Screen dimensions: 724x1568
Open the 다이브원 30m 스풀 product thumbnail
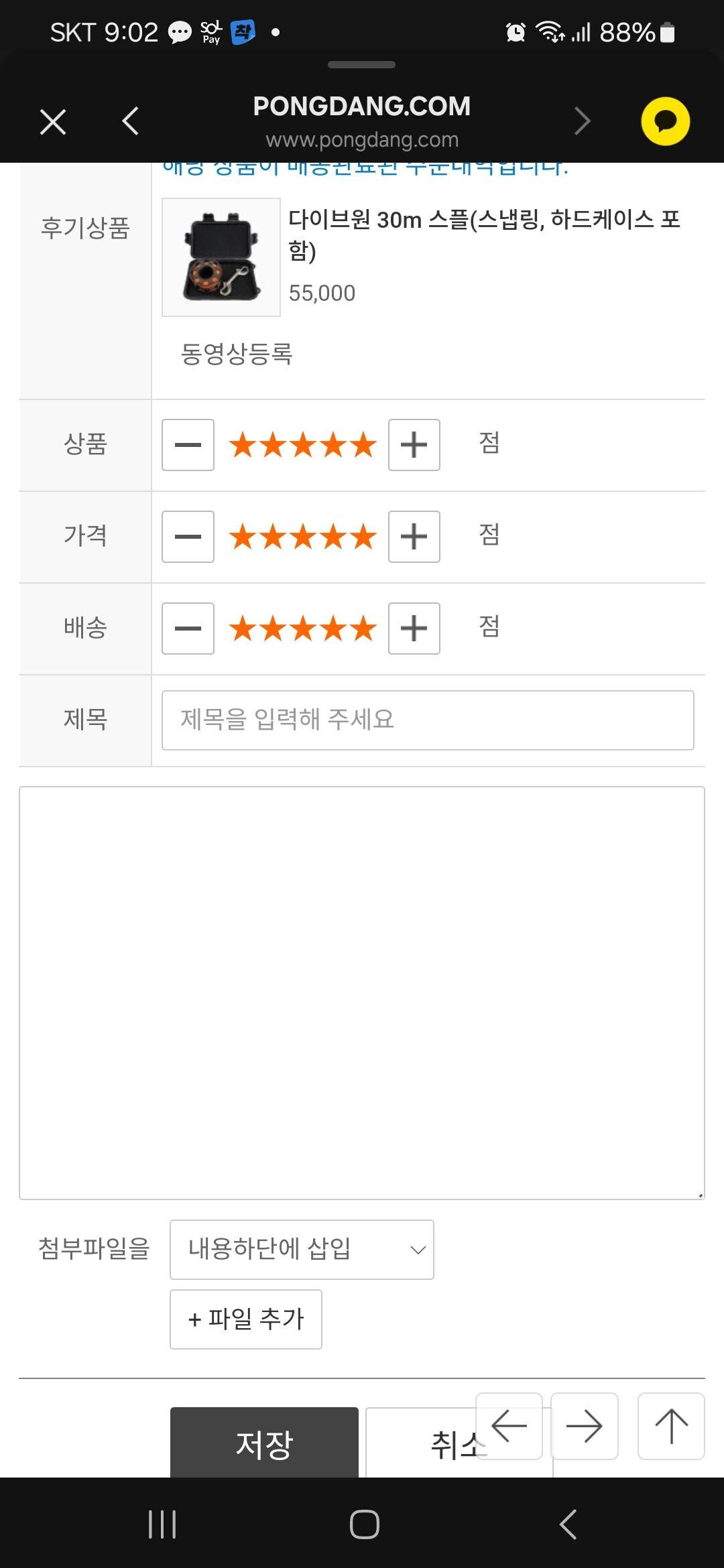221,257
